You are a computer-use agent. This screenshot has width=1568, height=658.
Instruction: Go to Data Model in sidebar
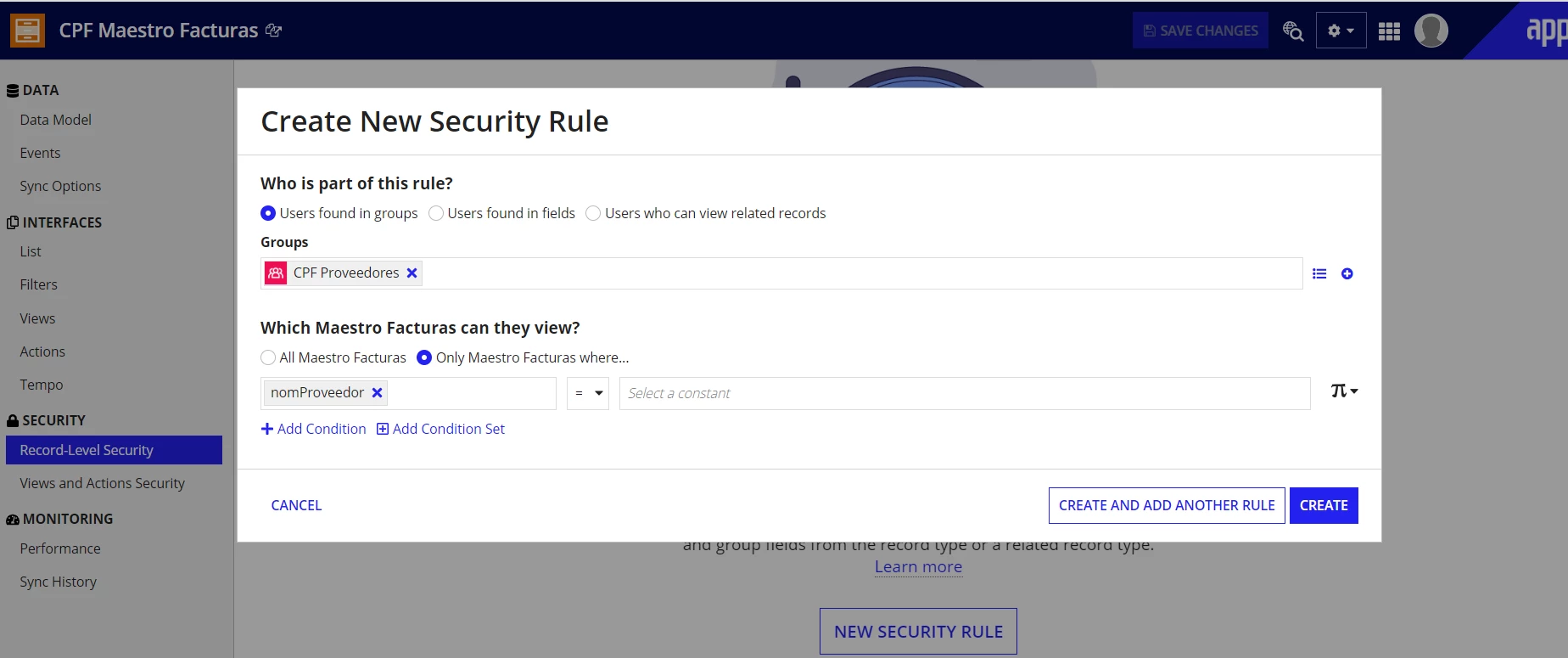pos(56,120)
